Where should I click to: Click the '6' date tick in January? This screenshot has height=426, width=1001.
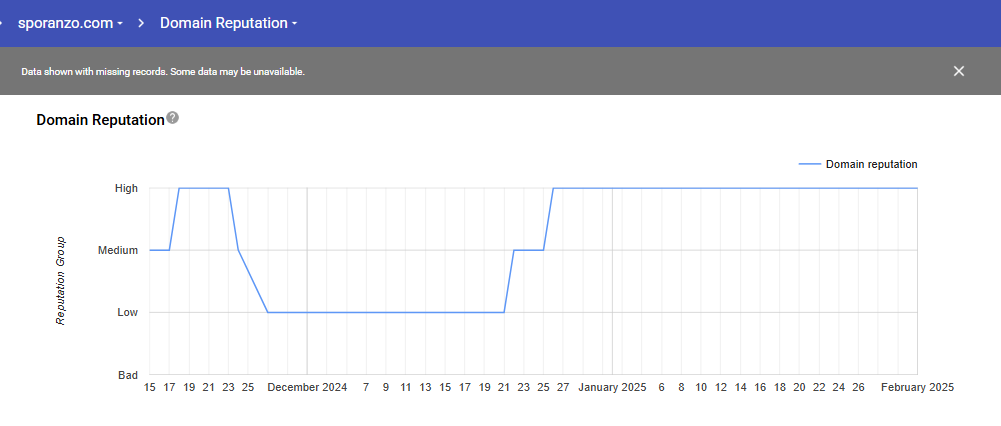click(661, 387)
